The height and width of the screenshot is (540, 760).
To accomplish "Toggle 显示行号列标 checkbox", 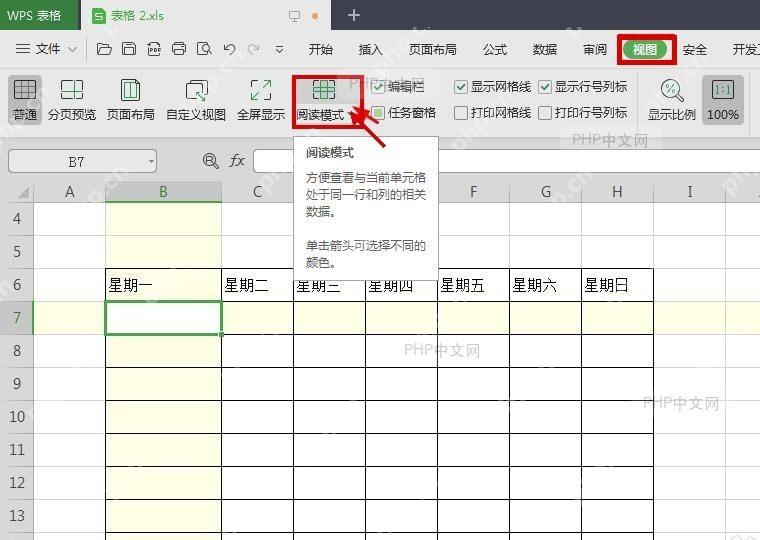I will tap(545, 87).
